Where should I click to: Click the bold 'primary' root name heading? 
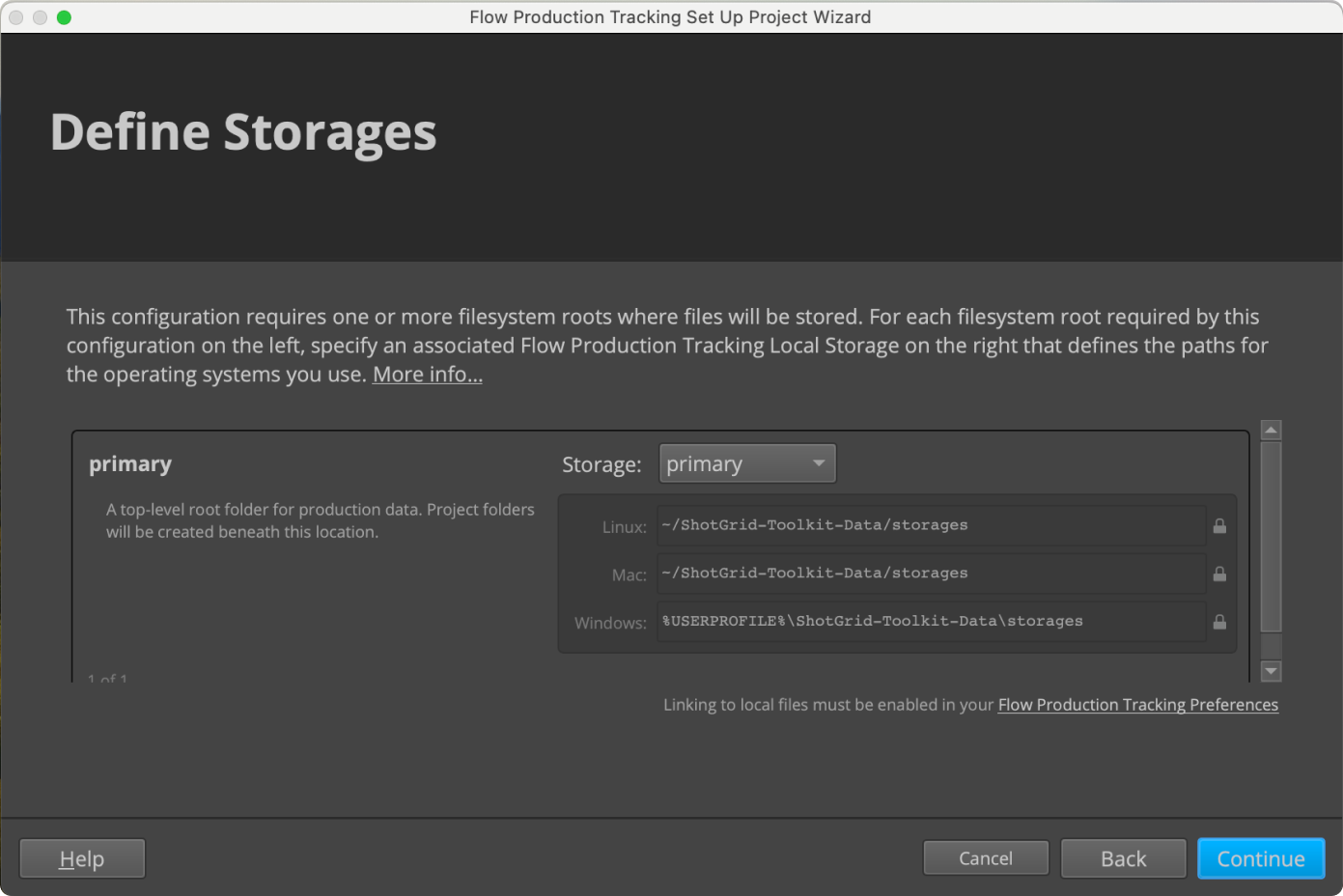coord(130,464)
